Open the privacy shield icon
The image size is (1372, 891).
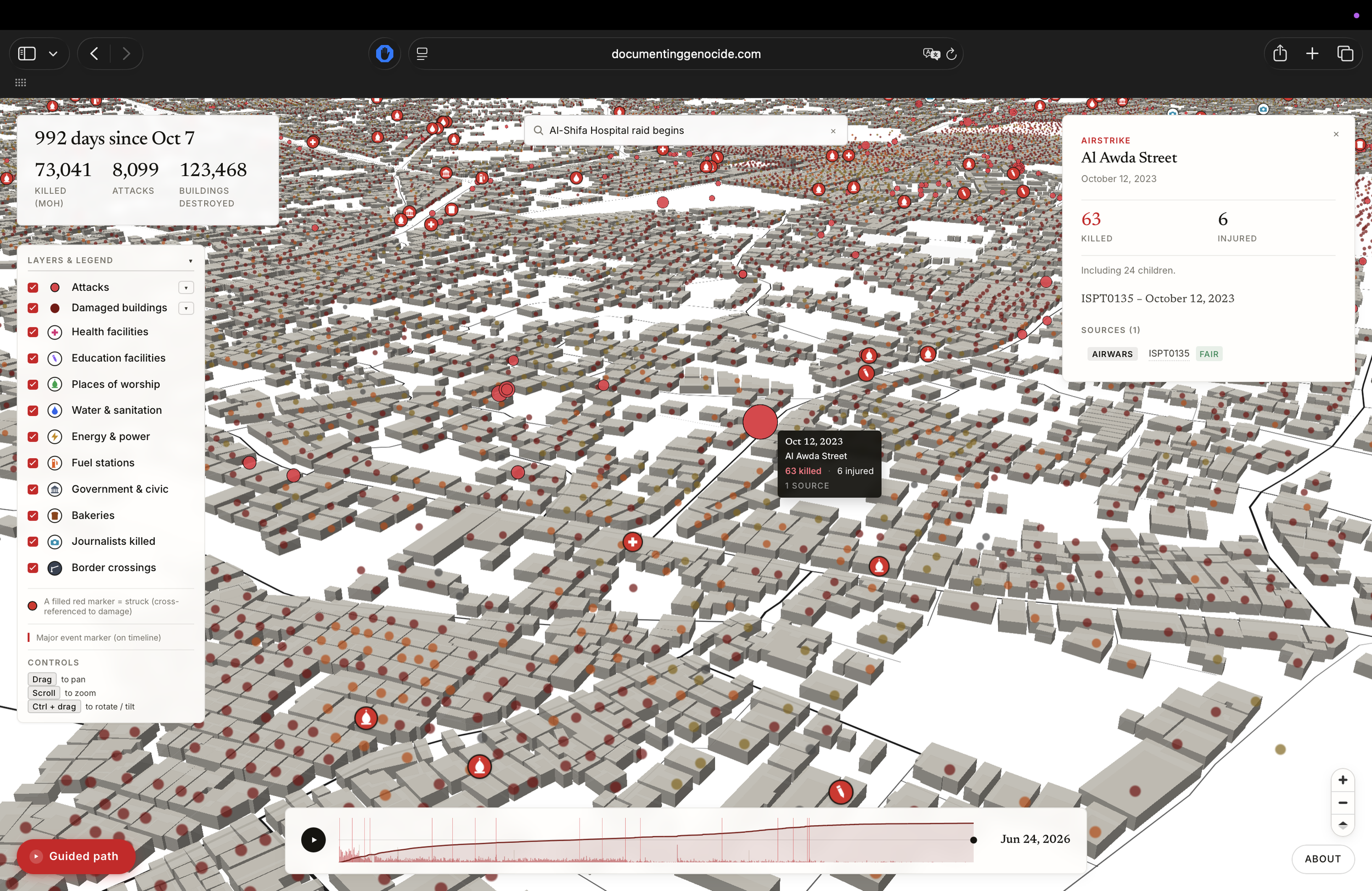click(x=385, y=54)
